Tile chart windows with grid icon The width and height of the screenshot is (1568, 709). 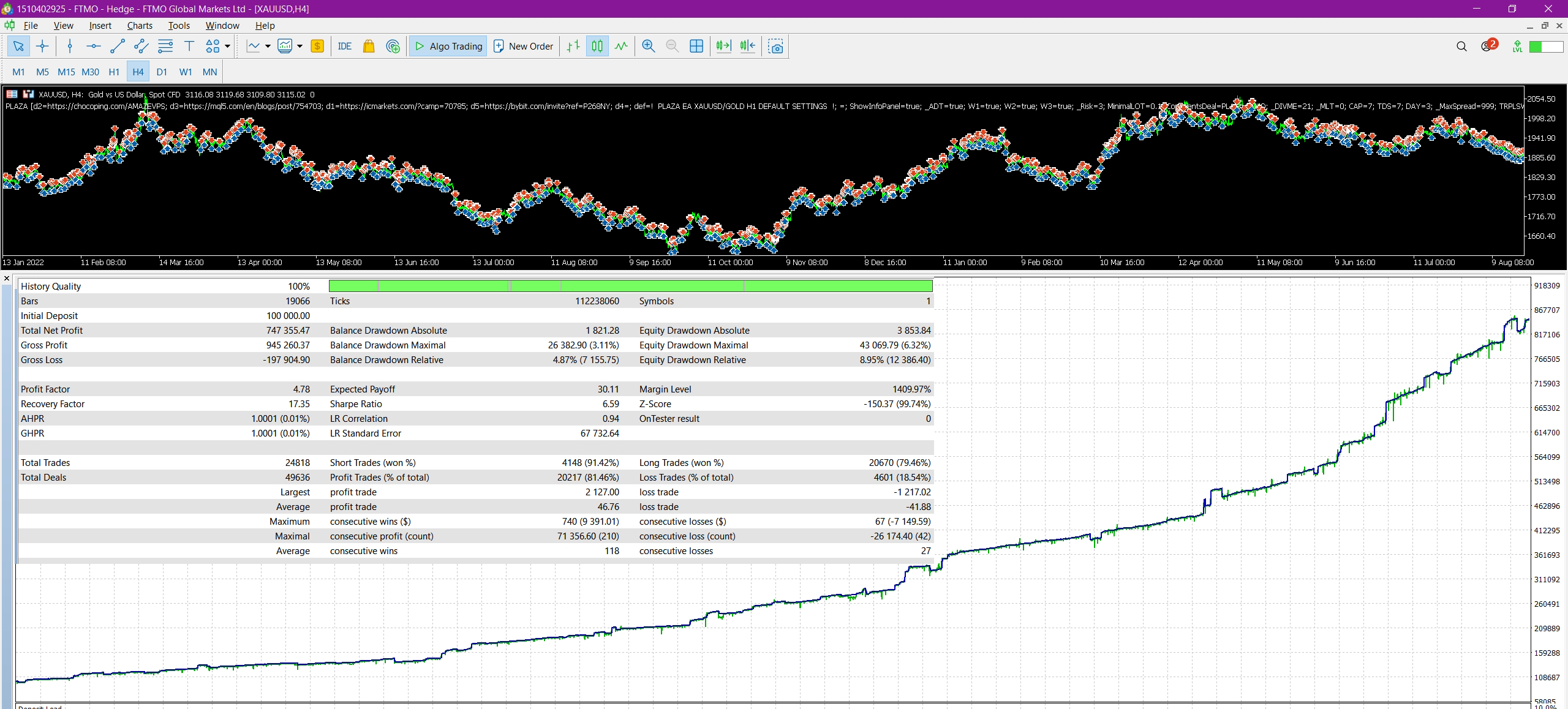coord(696,46)
